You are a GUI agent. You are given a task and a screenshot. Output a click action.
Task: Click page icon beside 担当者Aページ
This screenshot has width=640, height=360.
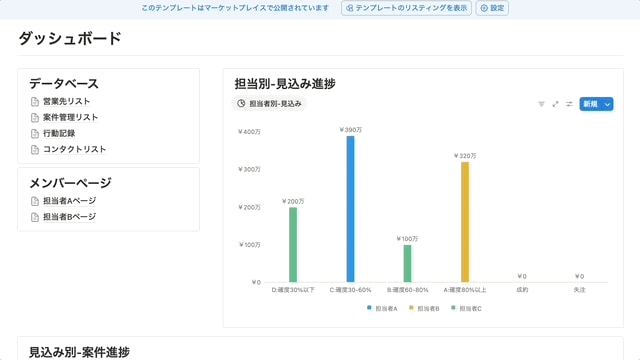(35, 201)
